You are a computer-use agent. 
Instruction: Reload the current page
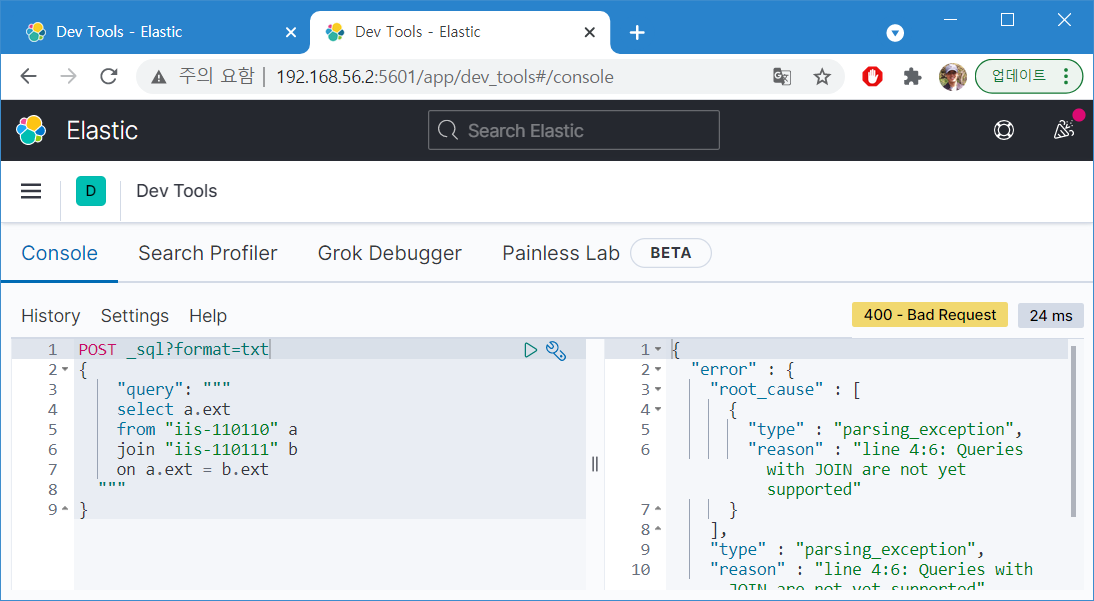pyautogui.click(x=108, y=76)
